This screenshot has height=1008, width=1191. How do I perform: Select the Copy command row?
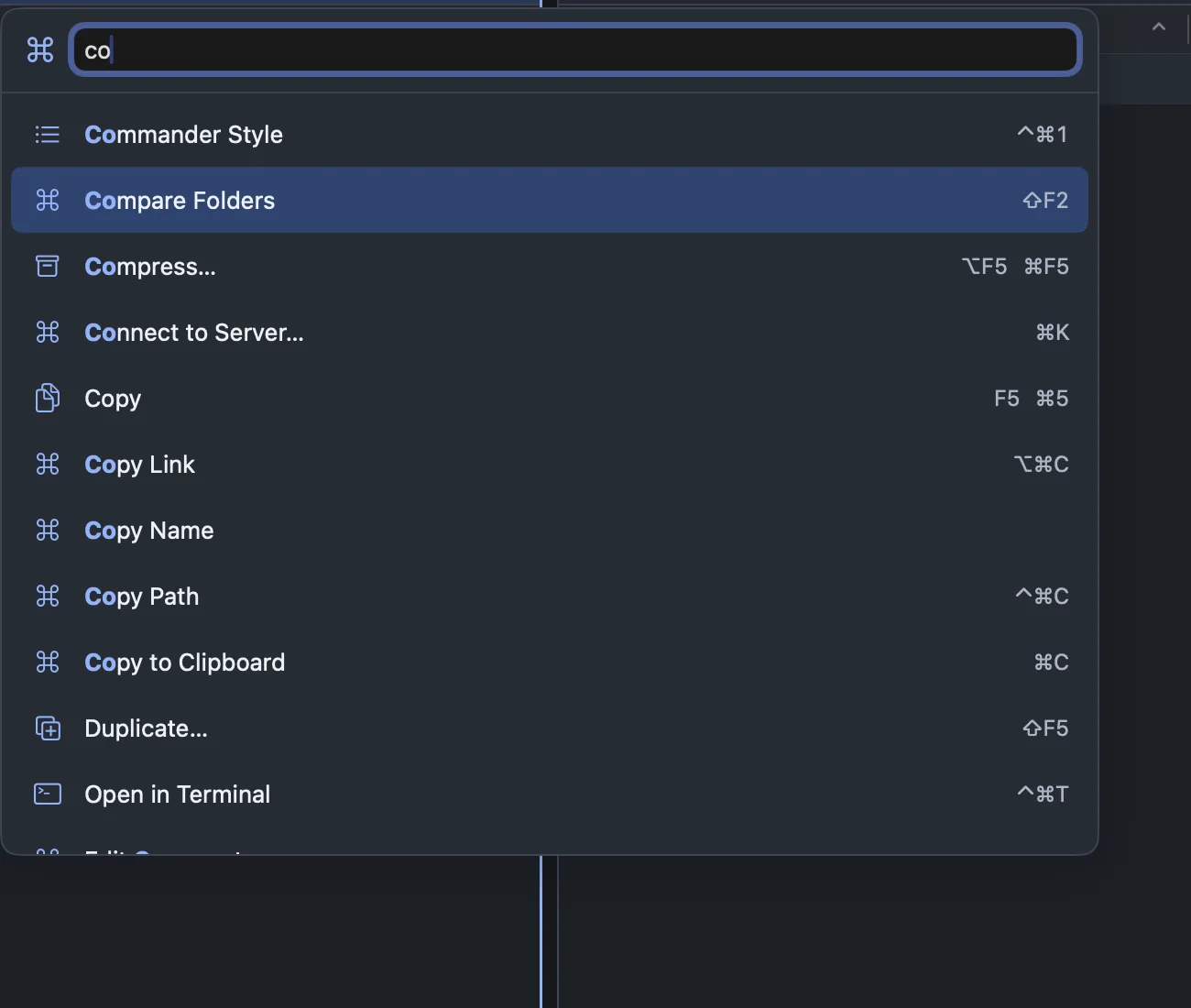click(x=550, y=399)
